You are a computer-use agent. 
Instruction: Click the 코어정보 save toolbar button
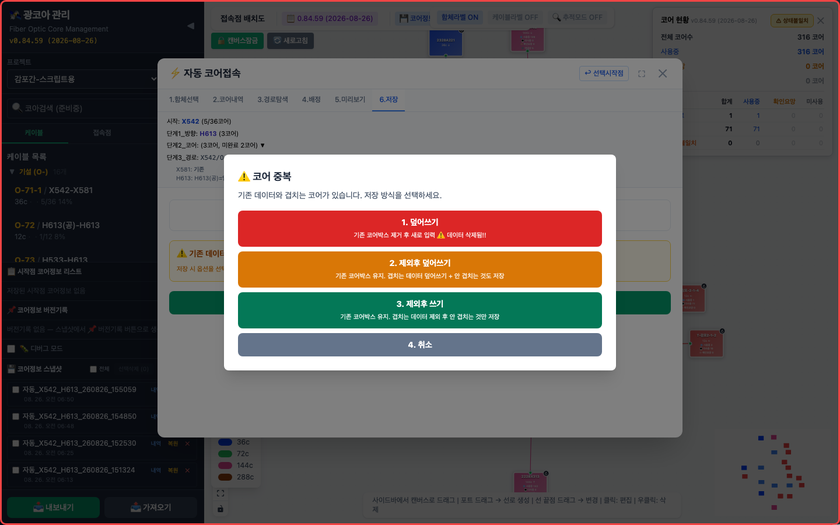coord(414,18)
